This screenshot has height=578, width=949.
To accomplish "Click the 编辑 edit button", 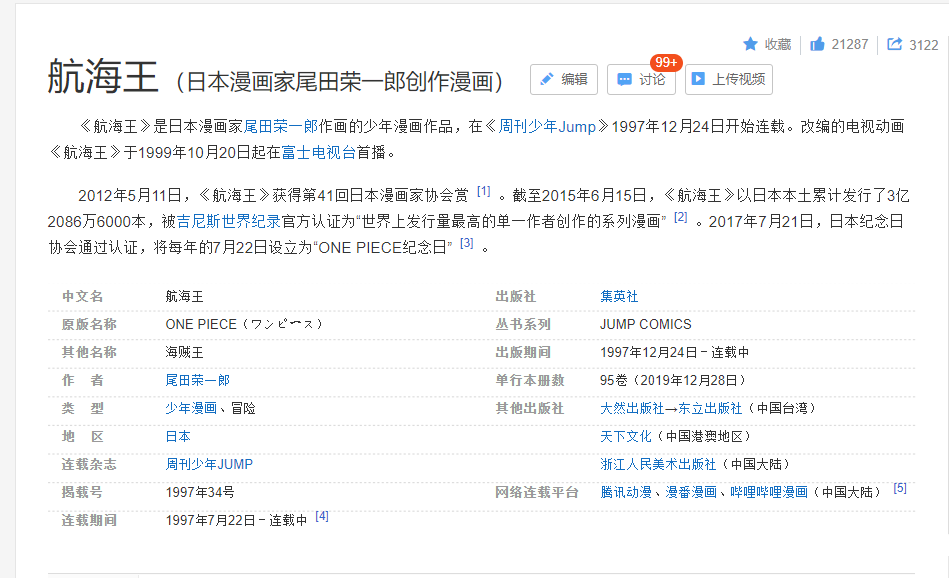I will (563, 79).
